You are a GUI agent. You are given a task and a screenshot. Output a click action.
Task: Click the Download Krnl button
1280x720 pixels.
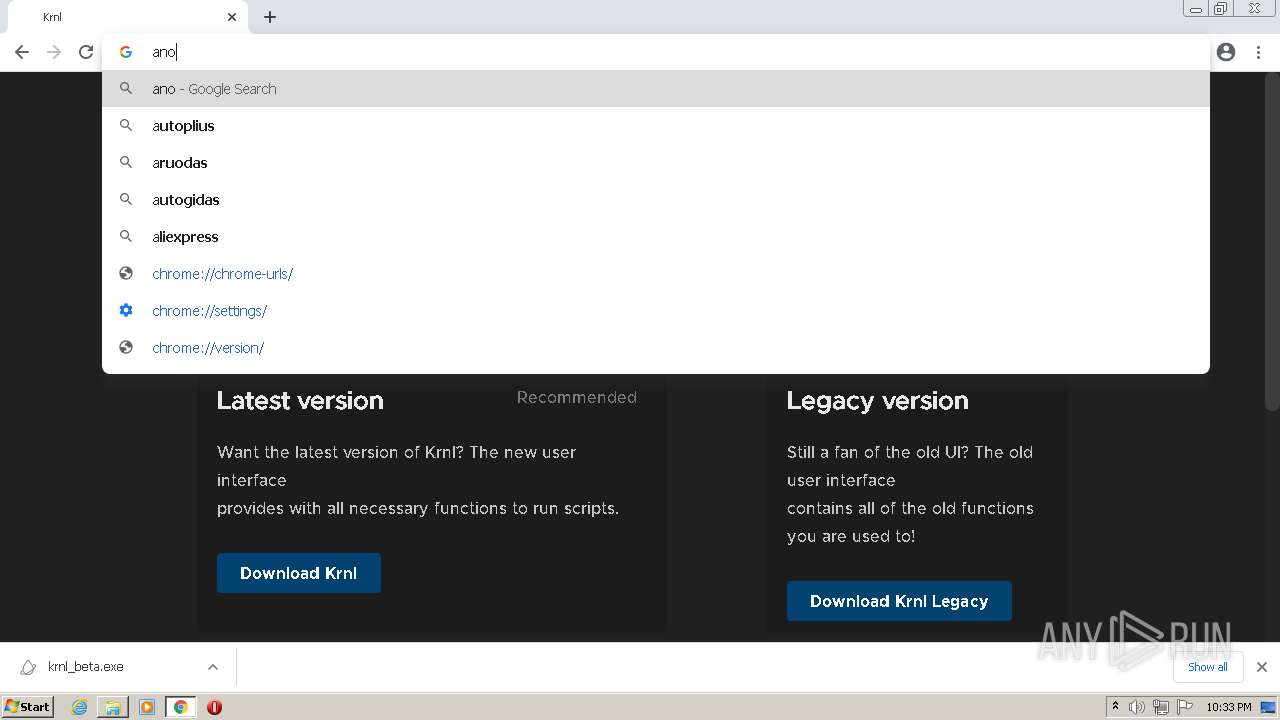point(299,573)
